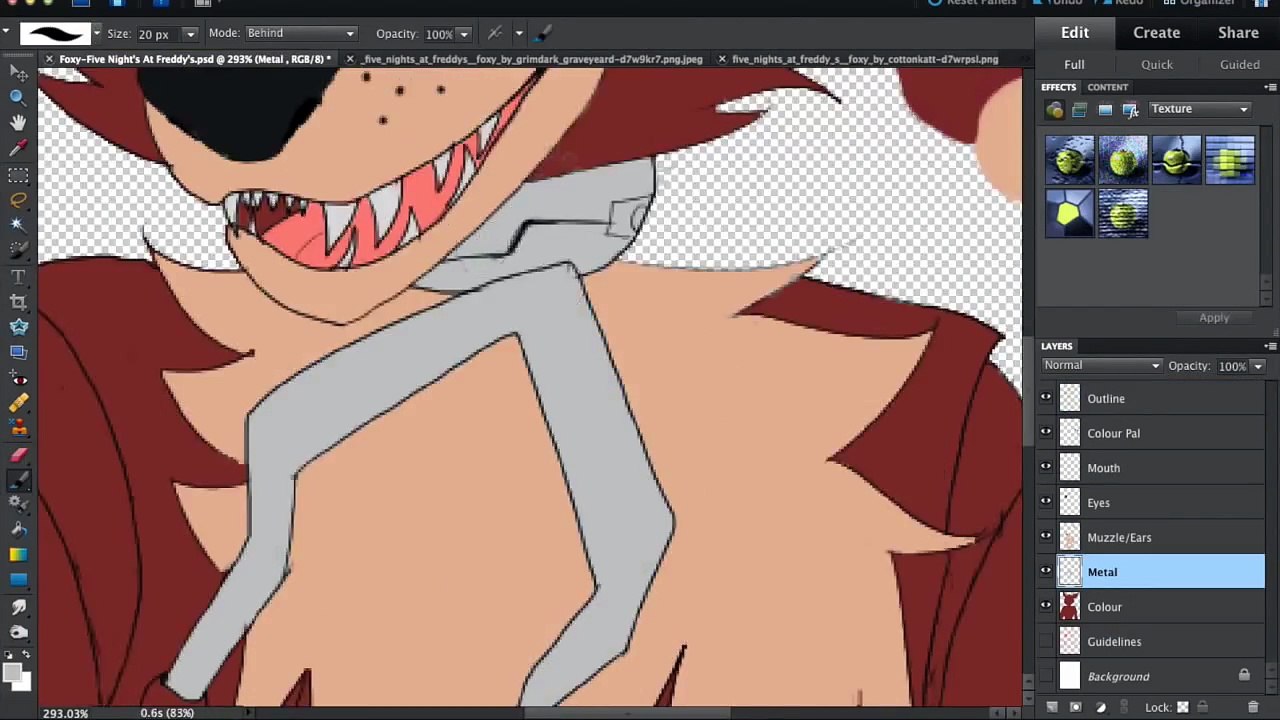Select the Rectangular Marquee tool
The width and height of the screenshot is (1280, 720).
(x=18, y=174)
